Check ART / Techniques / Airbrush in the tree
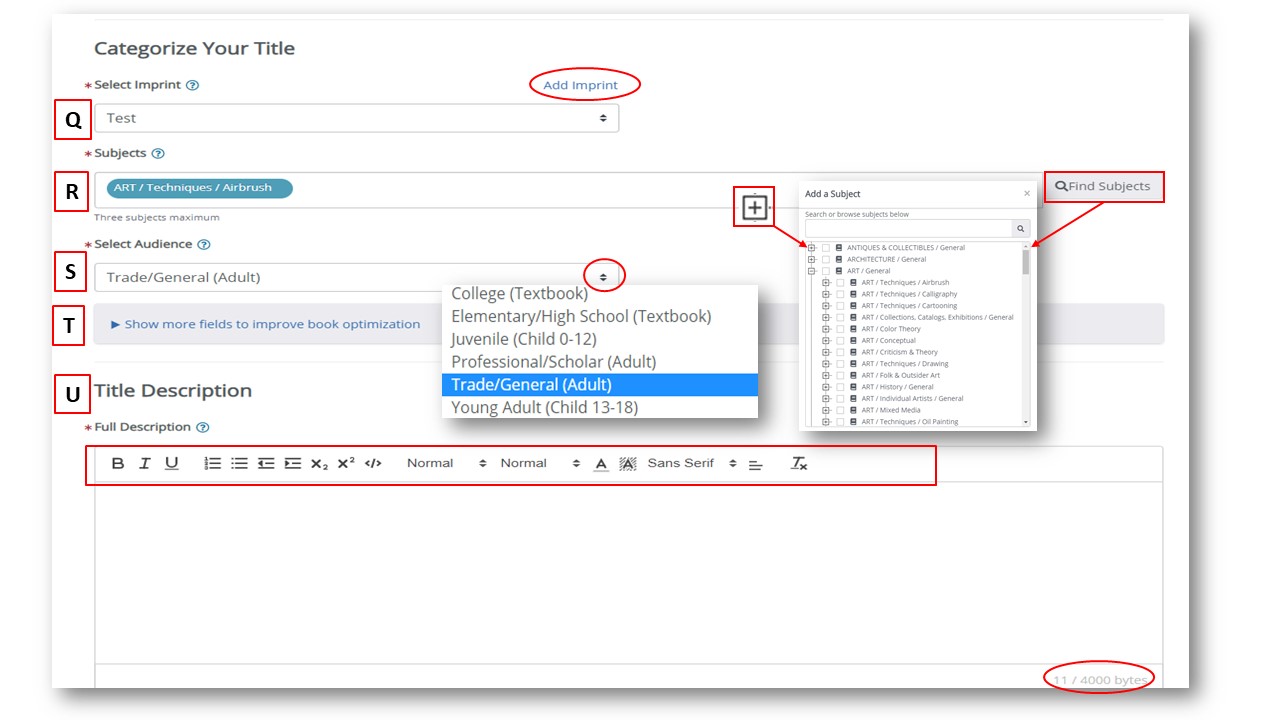 tap(840, 283)
